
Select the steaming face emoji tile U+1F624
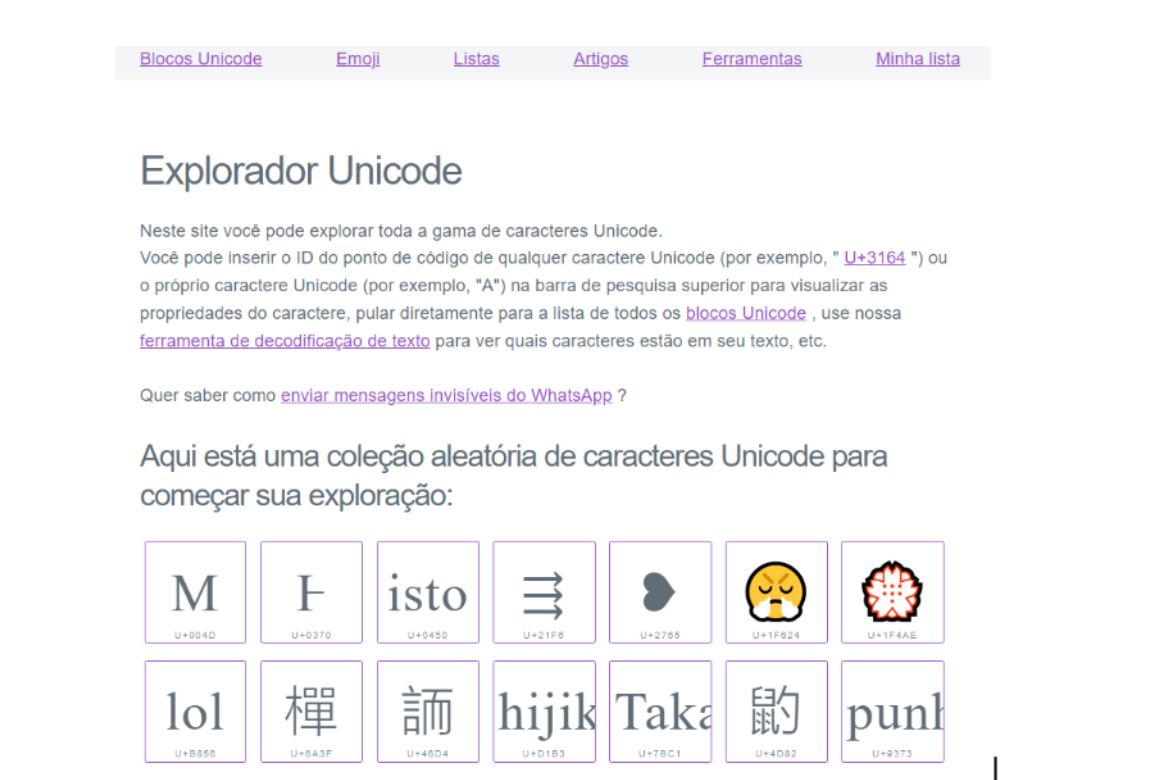[776, 592]
